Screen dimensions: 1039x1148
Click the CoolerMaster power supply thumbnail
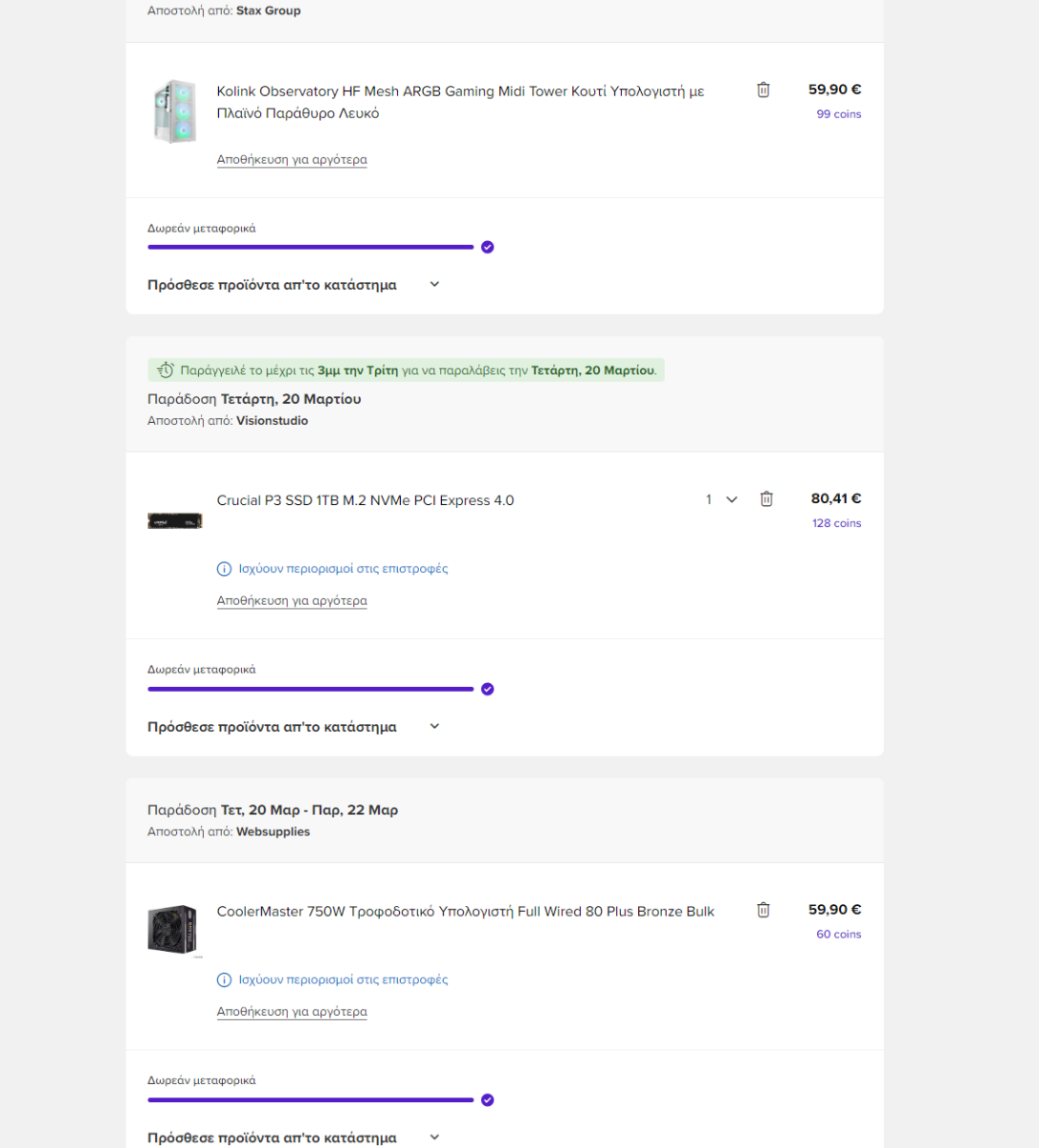(173, 930)
